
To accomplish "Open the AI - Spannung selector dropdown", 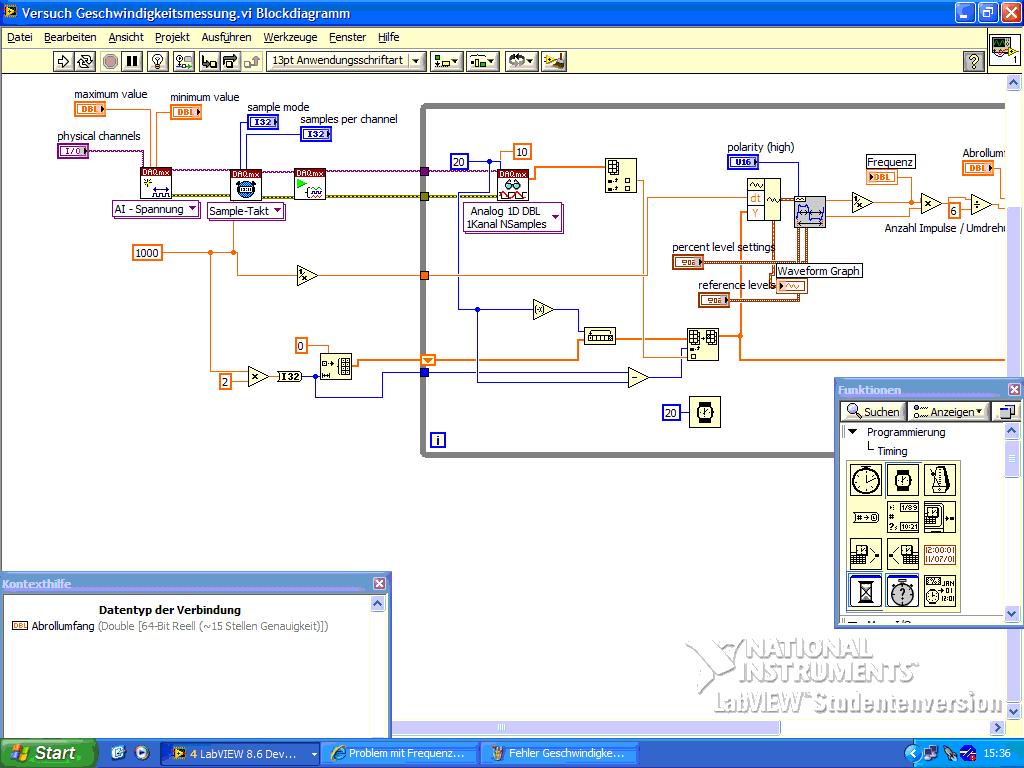I will pos(156,209).
